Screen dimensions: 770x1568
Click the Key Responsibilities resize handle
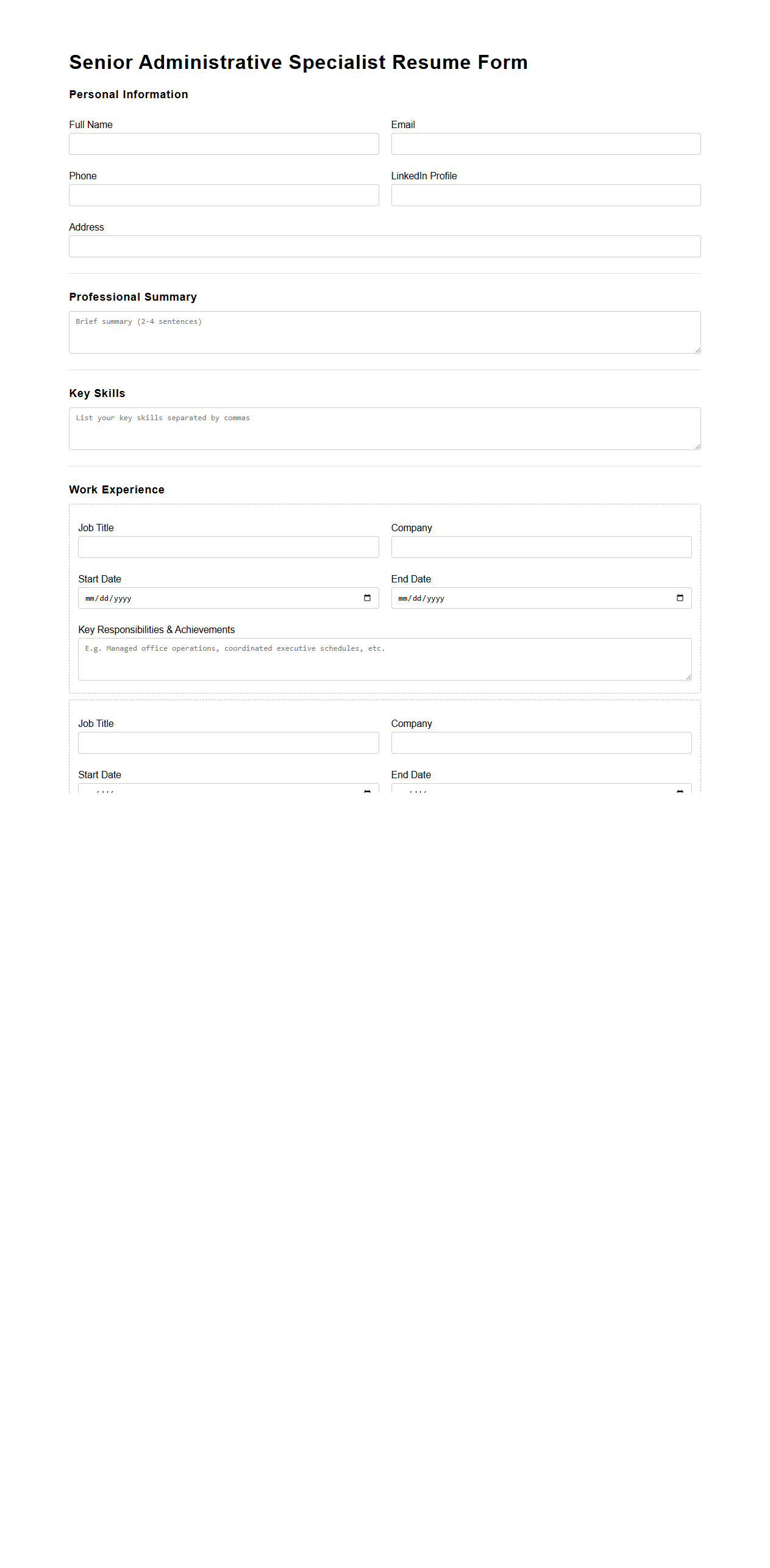pyautogui.click(x=688, y=677)
